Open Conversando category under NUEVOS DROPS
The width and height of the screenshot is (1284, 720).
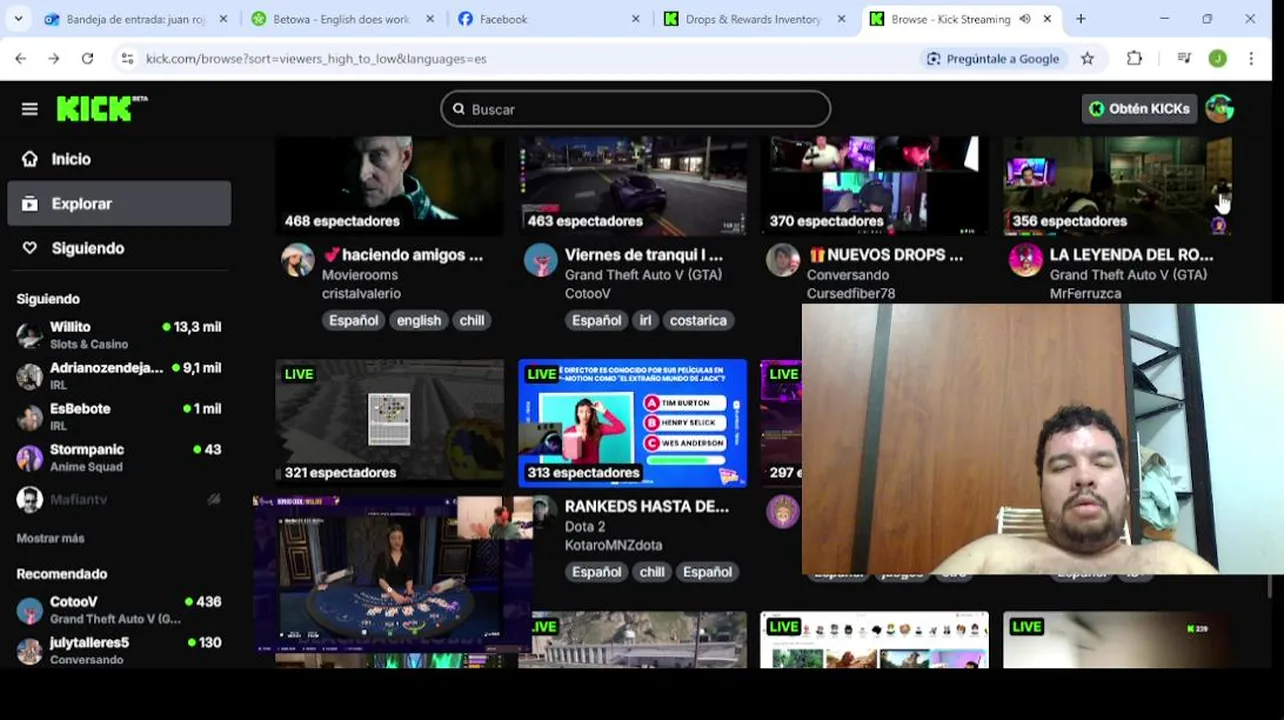click(x=848, y=275)
